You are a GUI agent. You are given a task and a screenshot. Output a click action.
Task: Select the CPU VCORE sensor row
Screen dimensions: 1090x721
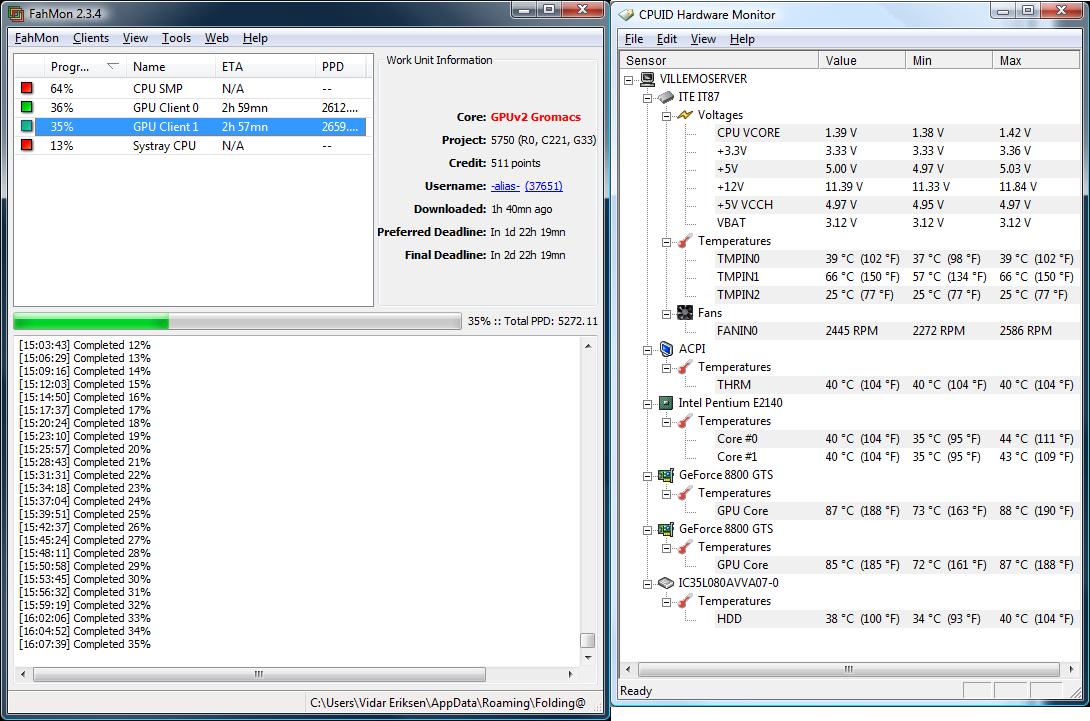[x=897, y=133]
